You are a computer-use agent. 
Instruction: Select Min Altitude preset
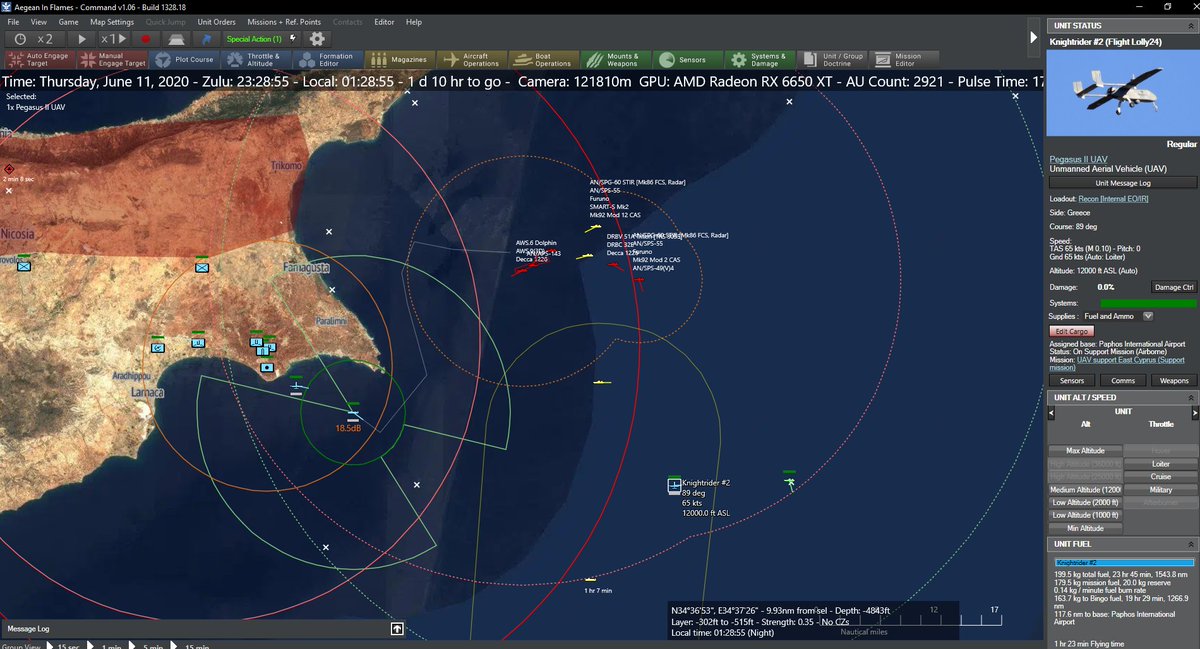pyautogui.click(x=1085, y=528)
